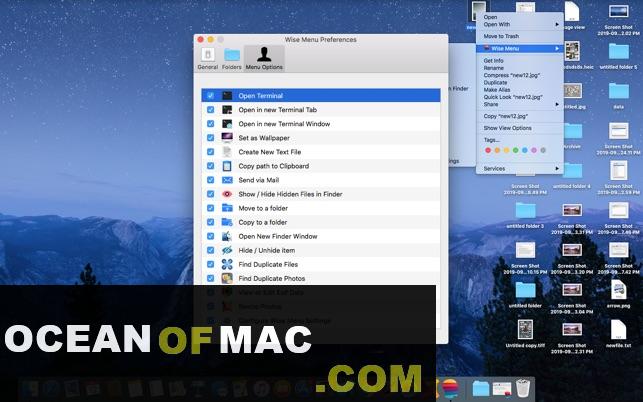This screenshot has width=643, height=402.
Task: Click the Open New Finder Window icon
Action: [x=227, y=236]
